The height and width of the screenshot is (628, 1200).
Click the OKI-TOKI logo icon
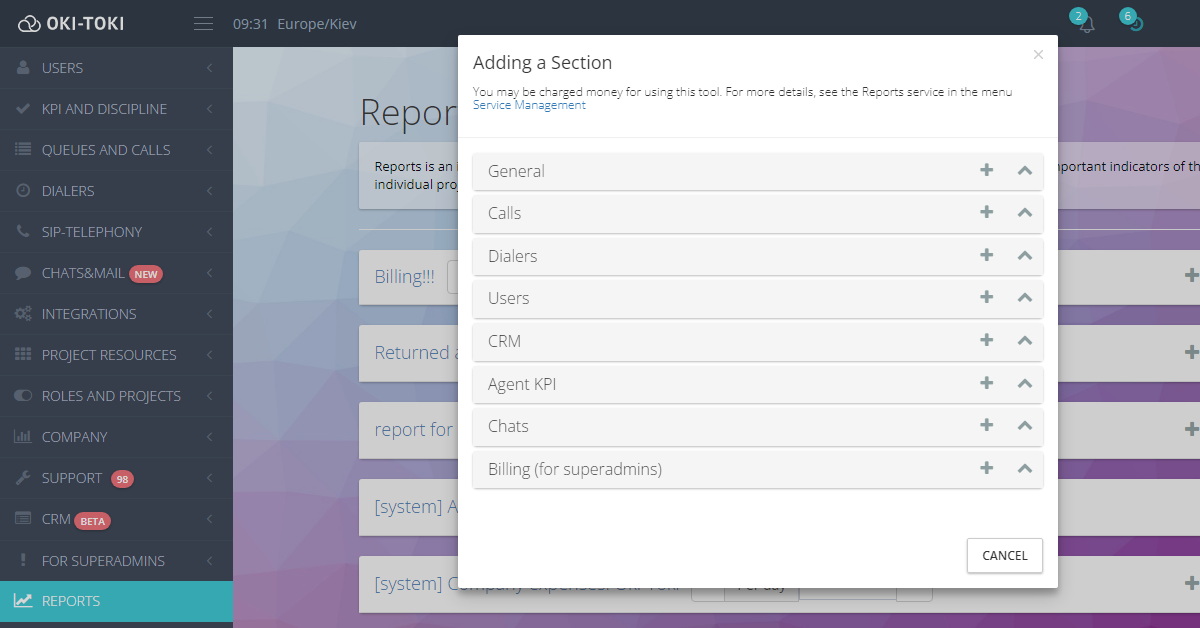pos(29,21)
